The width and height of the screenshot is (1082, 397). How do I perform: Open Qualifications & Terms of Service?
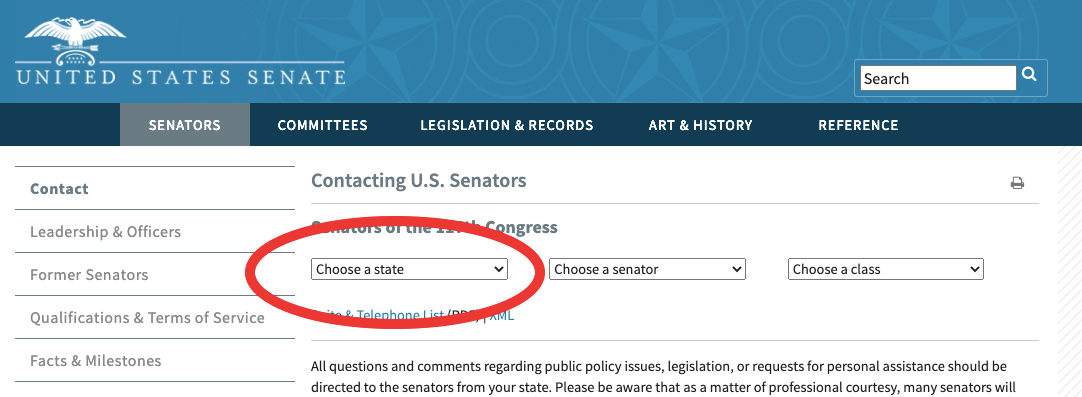(147, 318)
